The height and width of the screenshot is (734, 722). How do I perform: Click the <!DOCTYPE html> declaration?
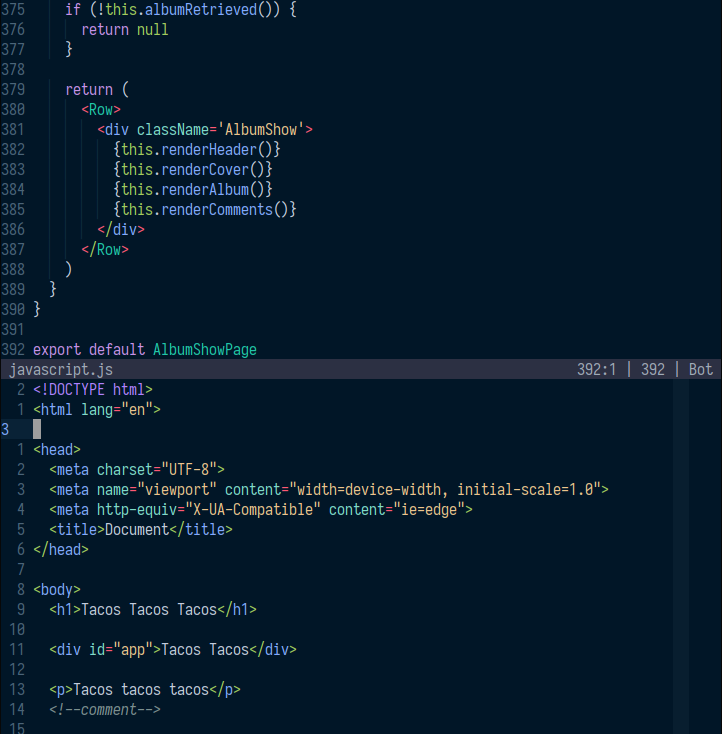tap(93, 390)
